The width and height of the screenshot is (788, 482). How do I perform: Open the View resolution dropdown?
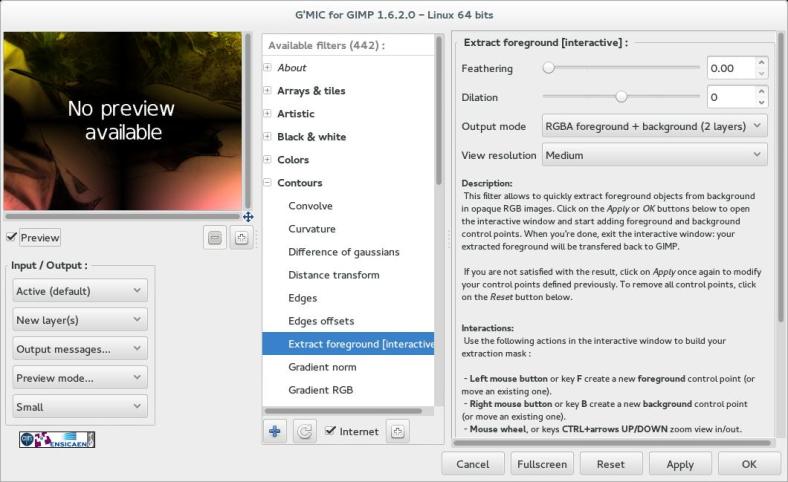click(654, 155)
